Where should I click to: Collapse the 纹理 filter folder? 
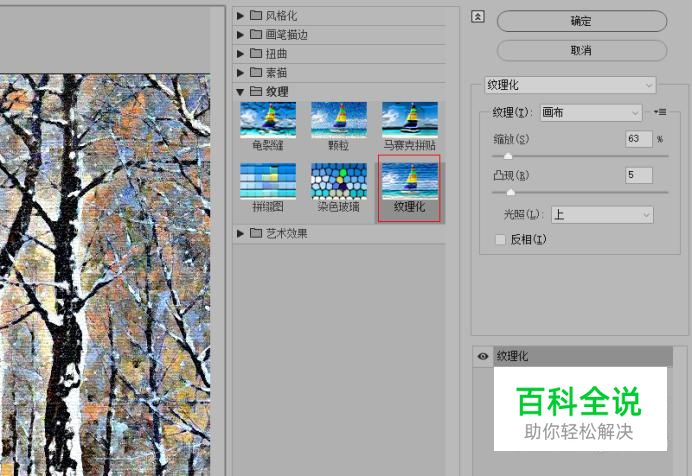coord(240,92)
